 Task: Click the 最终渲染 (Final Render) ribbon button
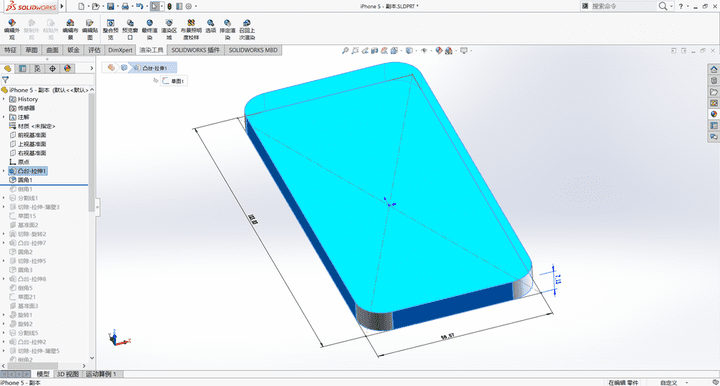pyautogui.click(x=150, y=30)
